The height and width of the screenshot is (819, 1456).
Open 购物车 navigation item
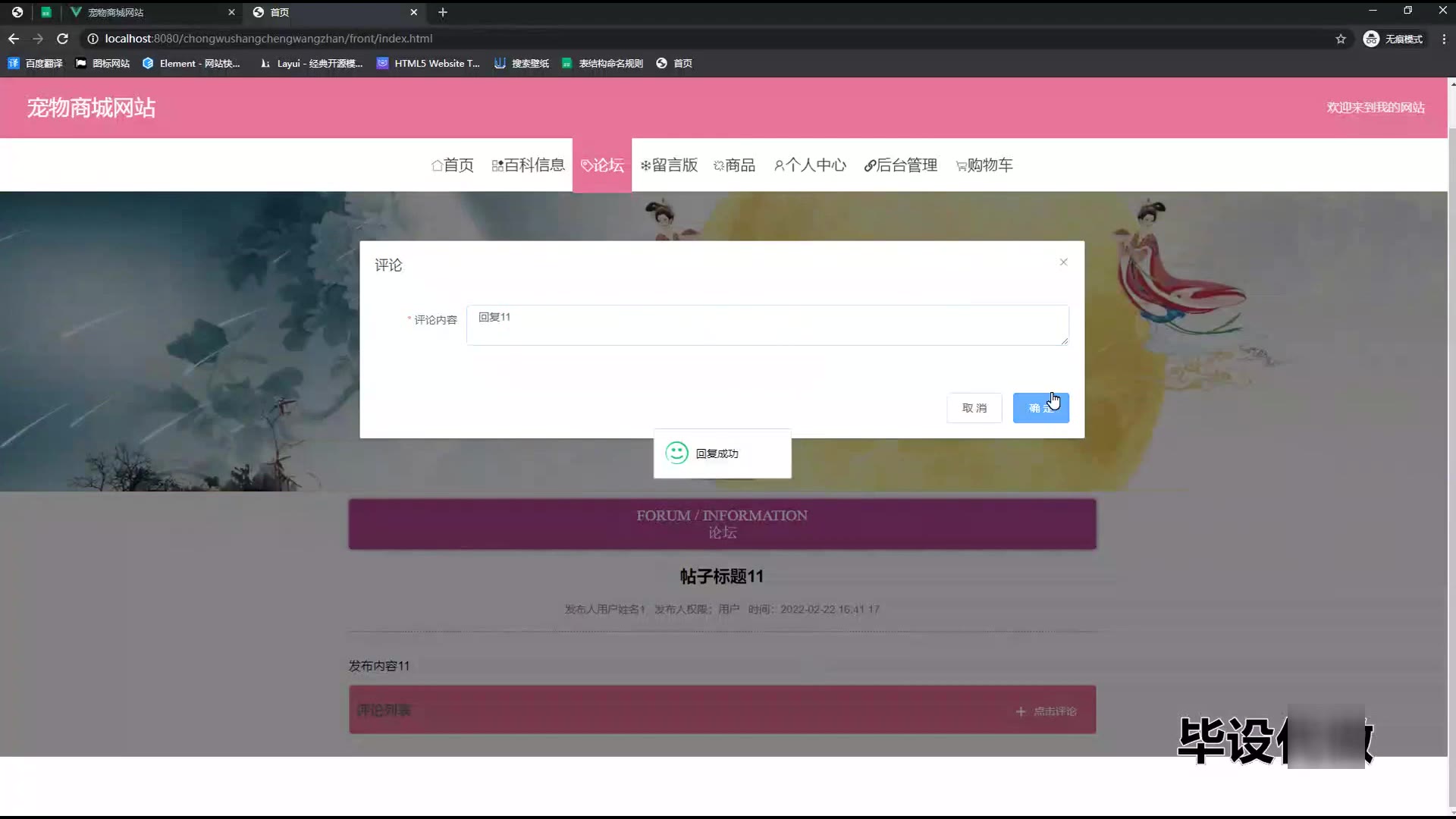[984, 165]
